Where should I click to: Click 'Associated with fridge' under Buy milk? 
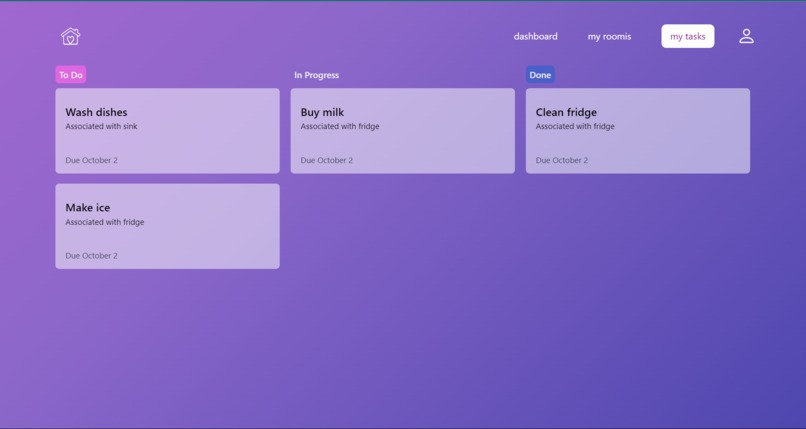(x=340, y=126)
